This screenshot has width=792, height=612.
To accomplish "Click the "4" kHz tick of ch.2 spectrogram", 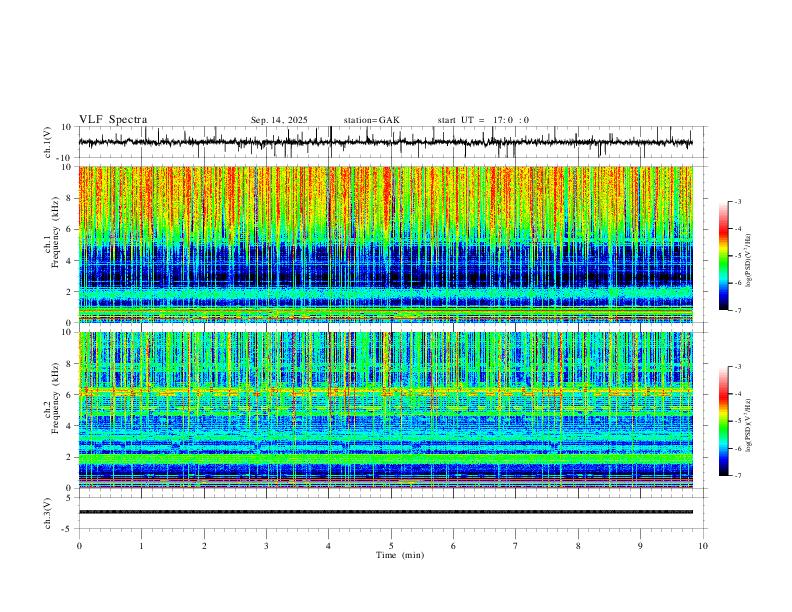I will 70,426.
